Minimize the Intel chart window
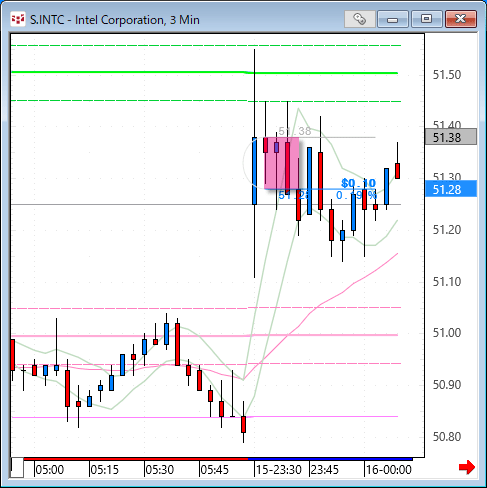This screenshot has width=487, height=488. point(393,19)
